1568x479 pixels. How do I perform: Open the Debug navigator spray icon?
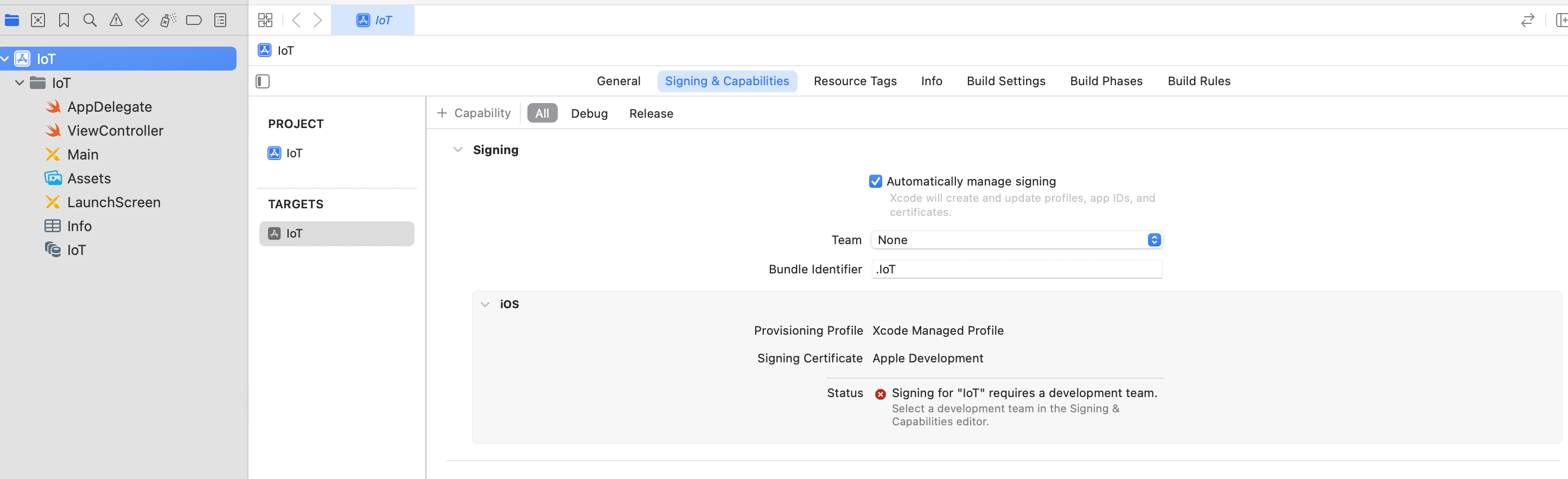(168, 20)
